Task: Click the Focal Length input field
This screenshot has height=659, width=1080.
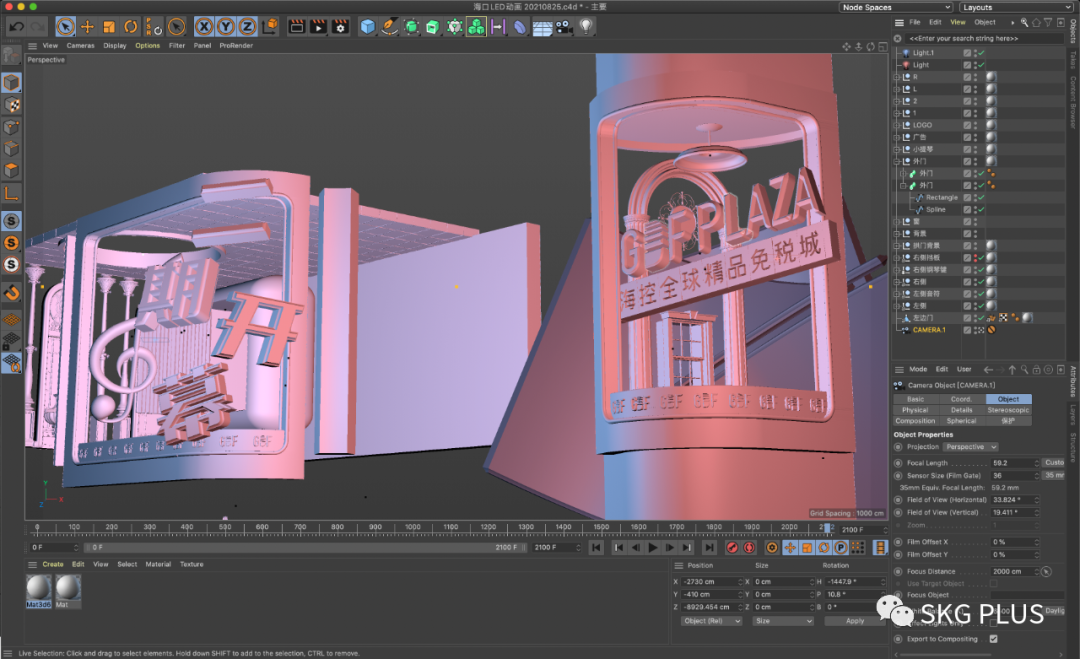Action: coord(1013,463)
